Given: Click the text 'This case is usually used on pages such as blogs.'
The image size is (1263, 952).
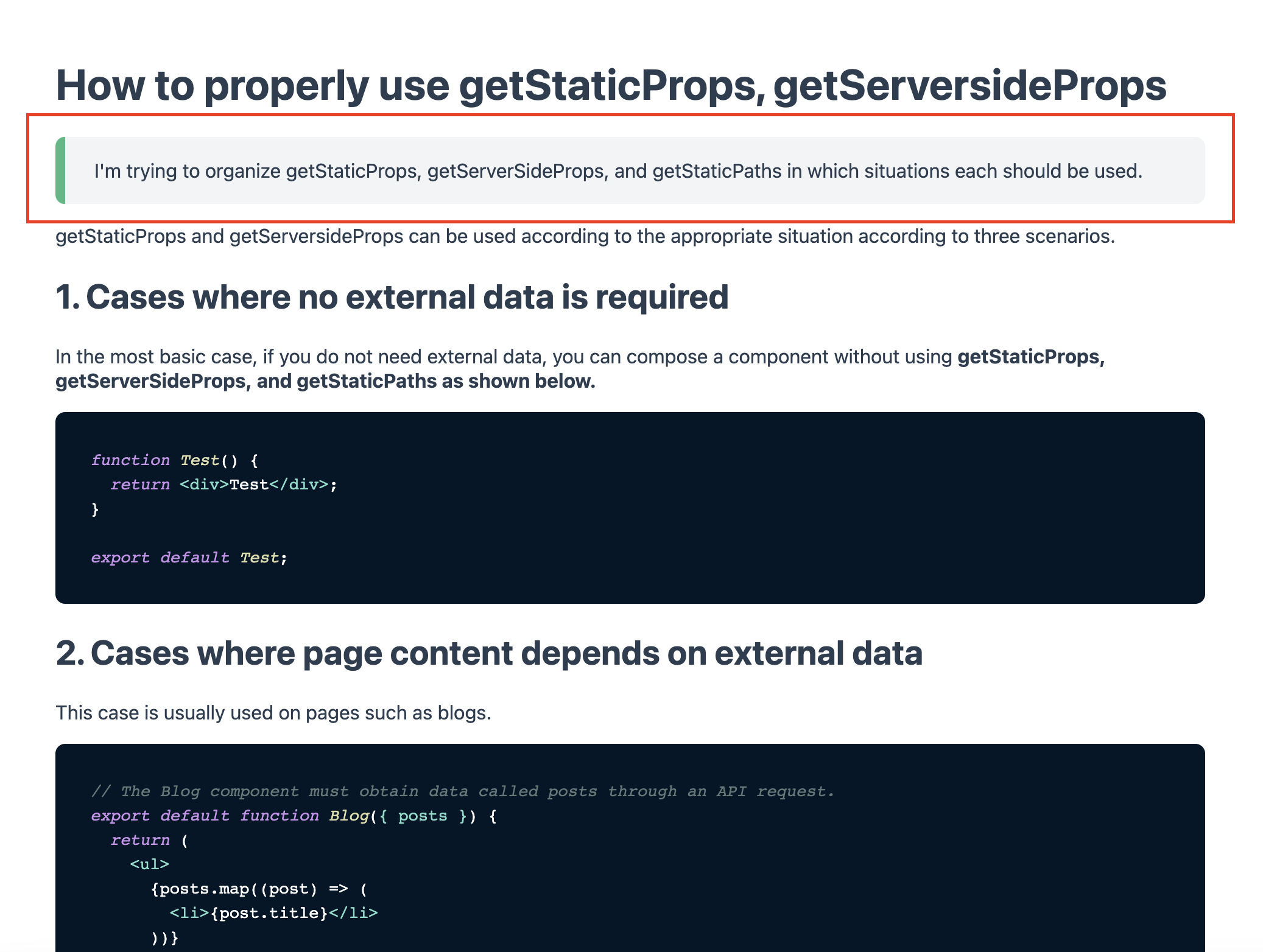Looking at the screenshot, I should pos(273,713).
